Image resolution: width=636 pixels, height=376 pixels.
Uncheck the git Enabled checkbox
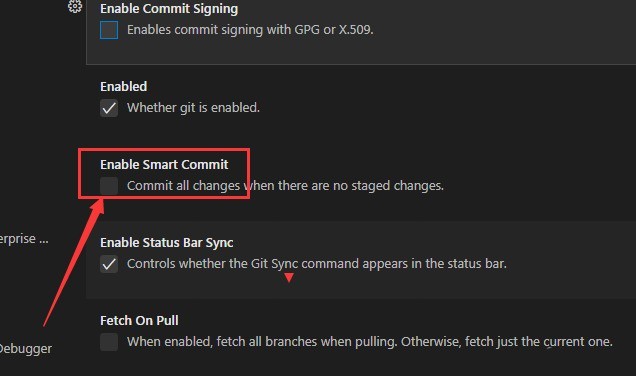pyautogui.click(x=109, y=108)
